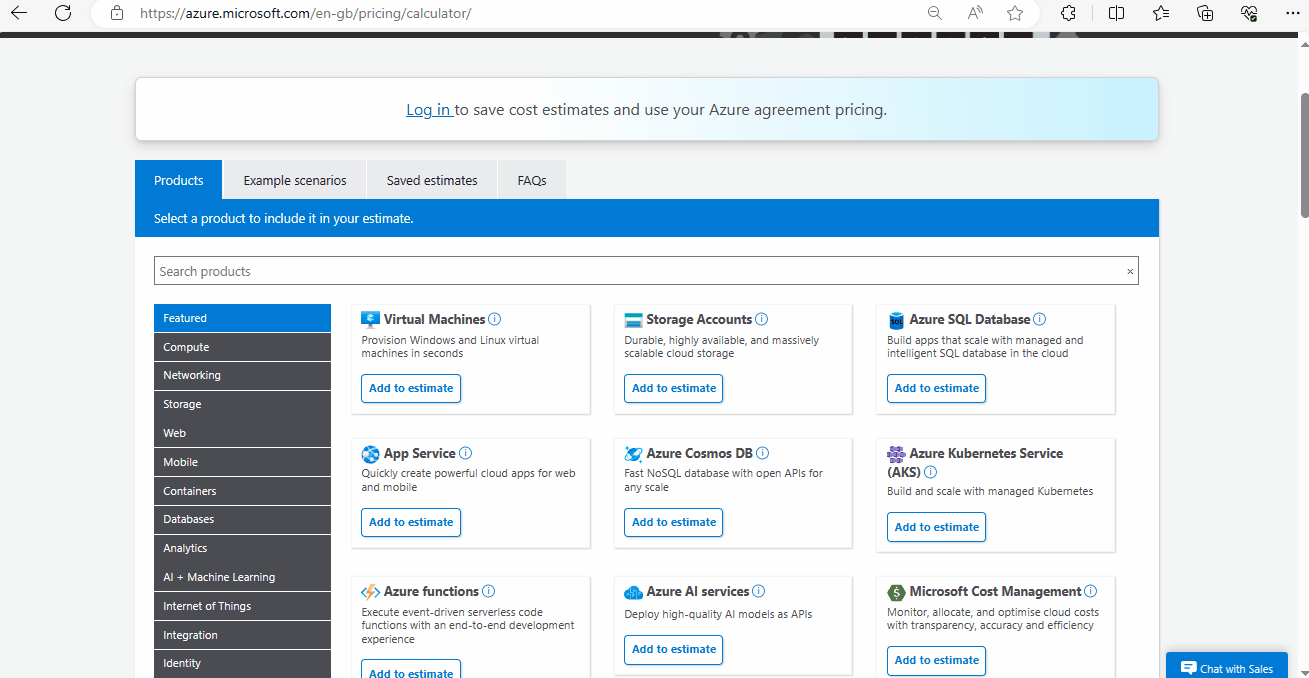Show App Service info icon
This screenshot has height=678, width=1309.
[x=465, y=454]
